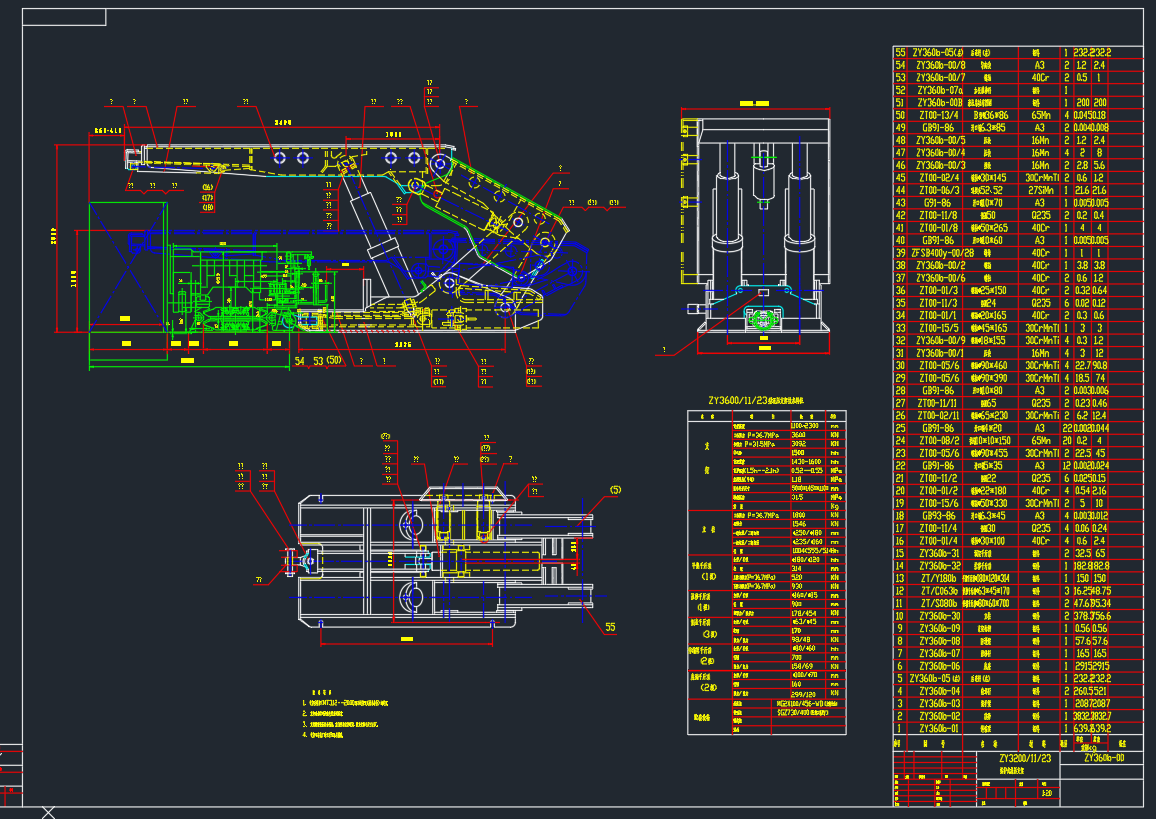Click ZT00-01/3 in row 36
Viewport: 1156px width, 819px height.
(939, 291)
